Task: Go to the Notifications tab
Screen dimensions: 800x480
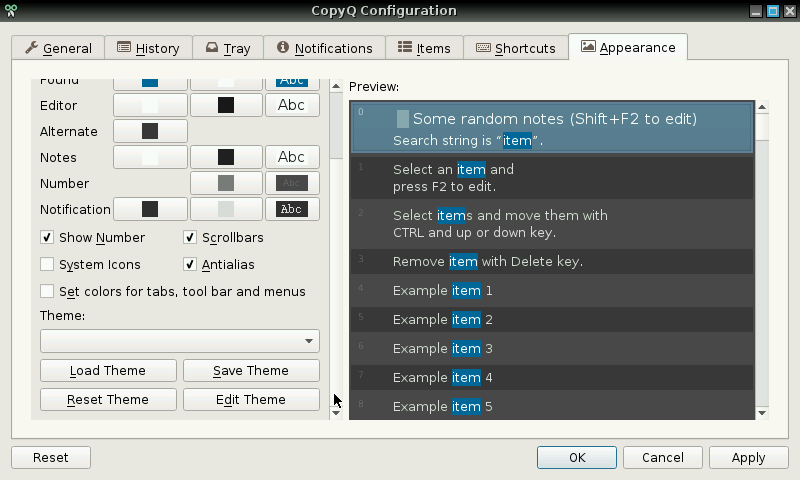Action: 324,48
